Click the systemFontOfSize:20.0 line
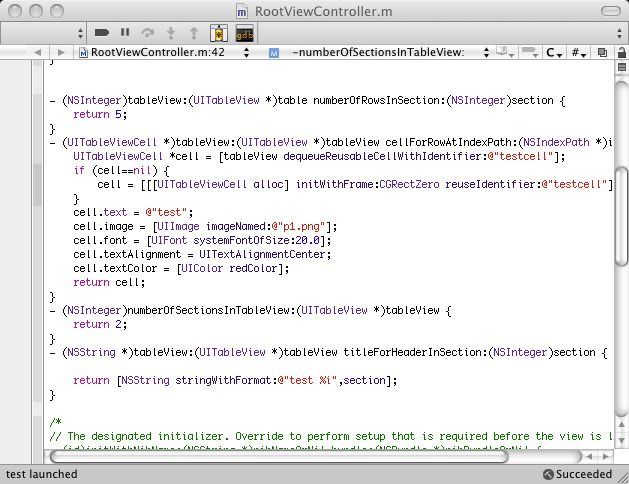This screenshot has height=484, width=629. 202,241
